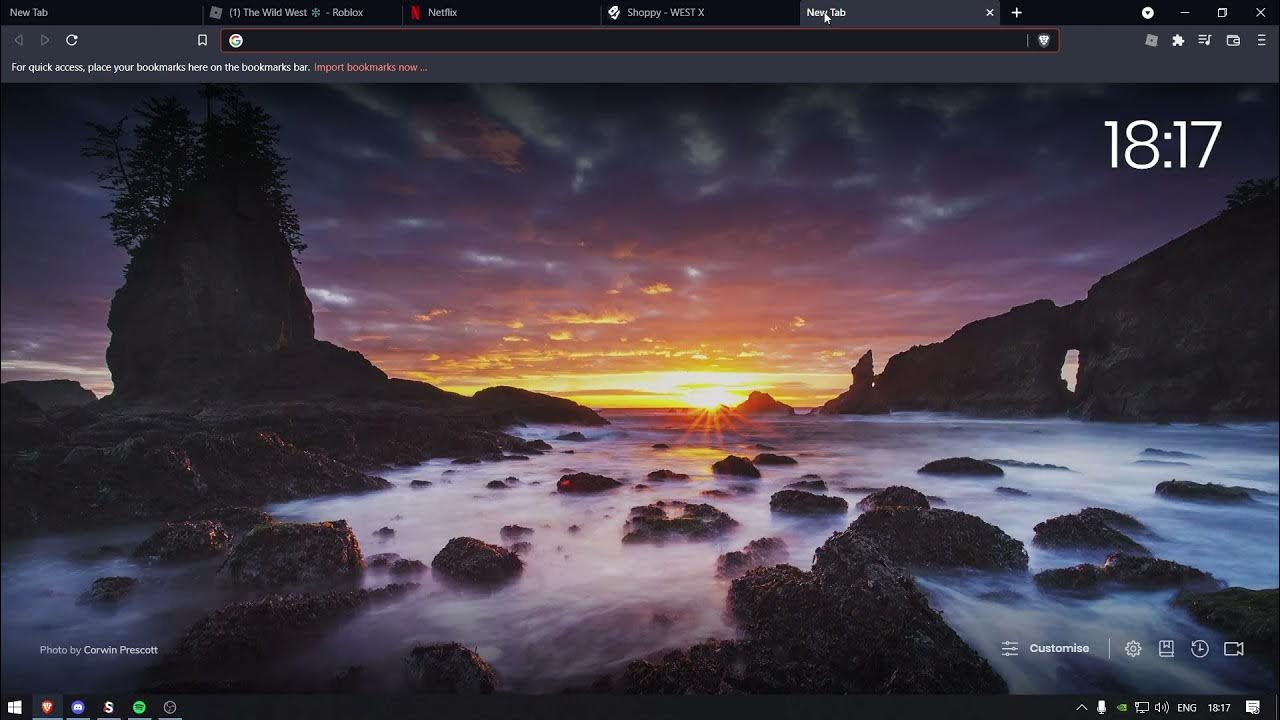Open Spotify from the taskbar
Viewport: 1280px width, 720px height.
click(139, 707)
